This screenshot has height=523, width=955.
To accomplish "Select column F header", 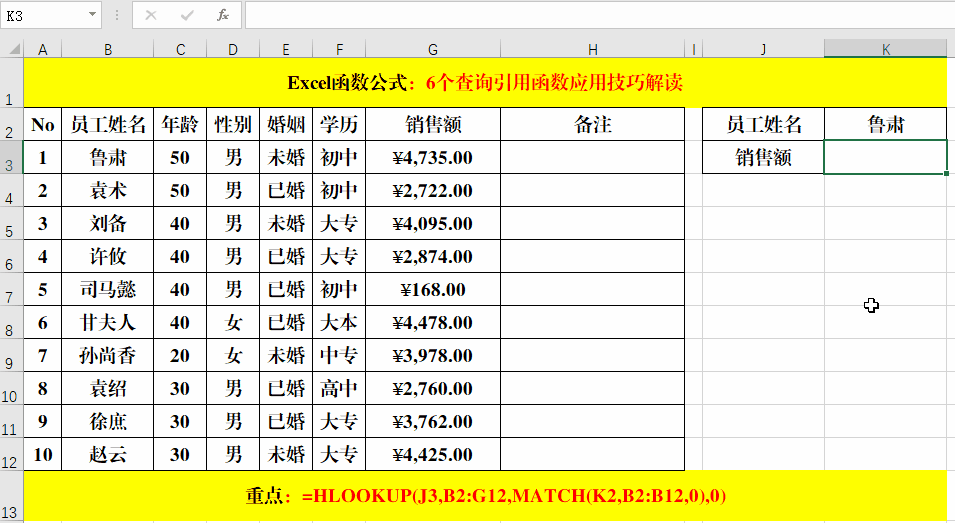I will 339,49.
